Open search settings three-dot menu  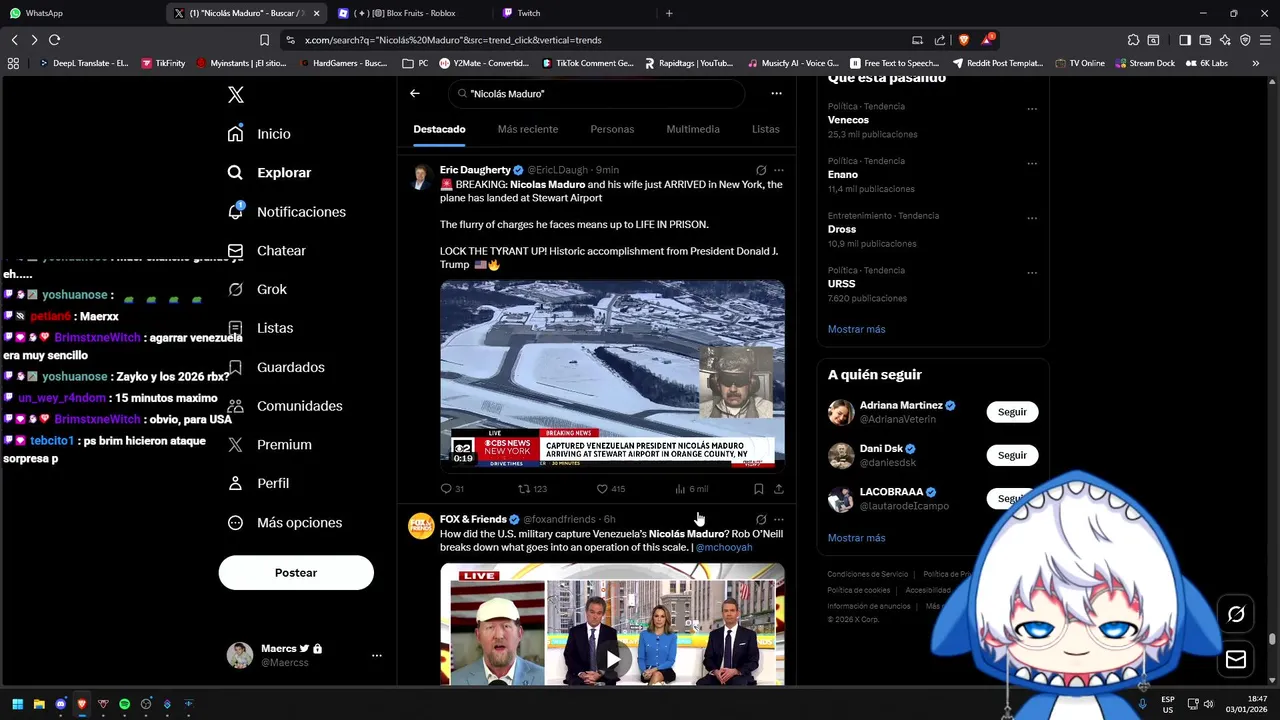point(776,93)
